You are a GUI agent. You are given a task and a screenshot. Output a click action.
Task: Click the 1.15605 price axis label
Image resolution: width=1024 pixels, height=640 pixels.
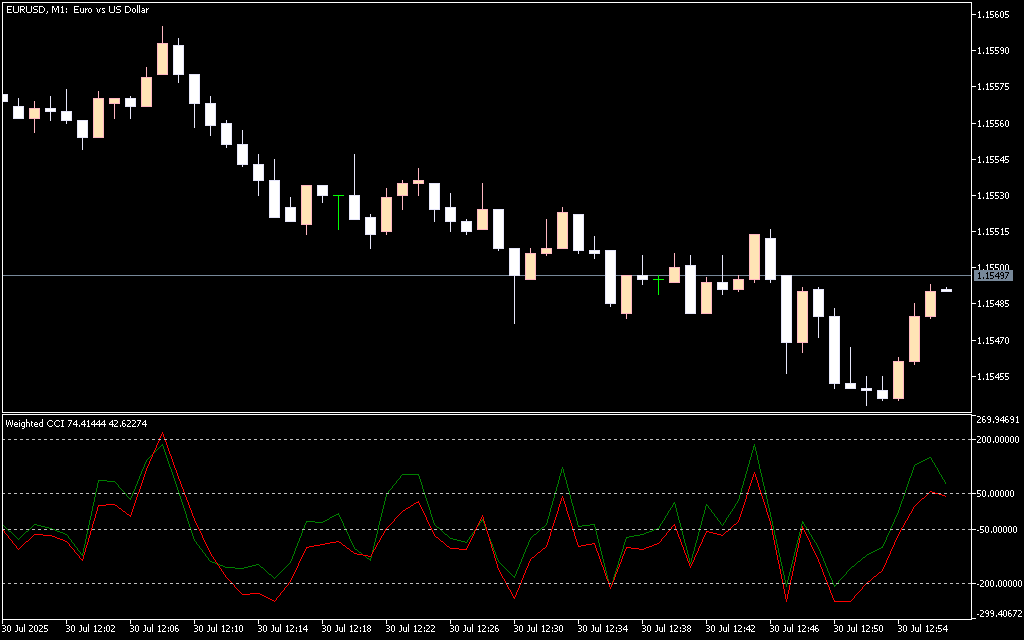(996, 15)
